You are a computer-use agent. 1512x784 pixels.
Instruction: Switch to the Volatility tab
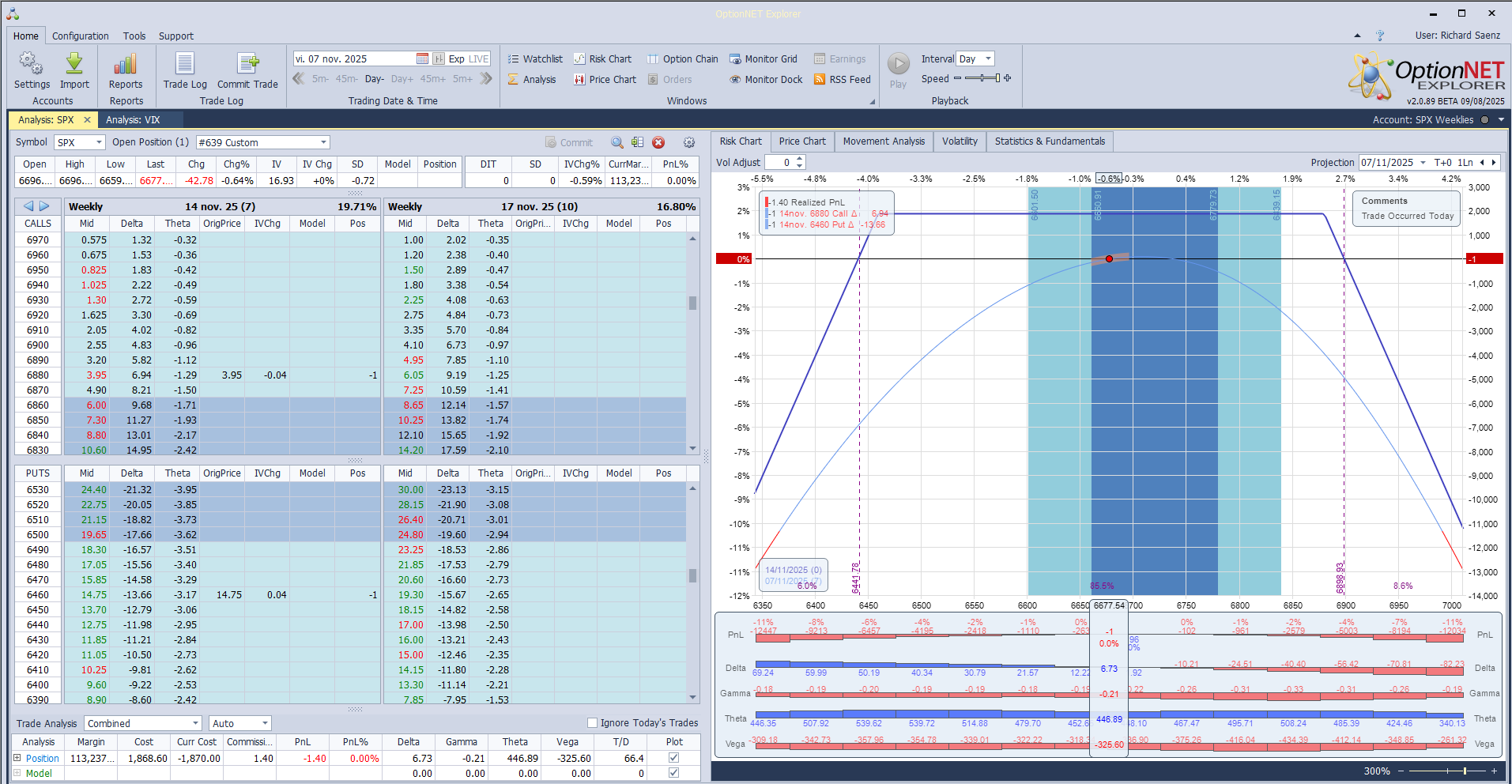pyautogui.click(x=960, y=141)
